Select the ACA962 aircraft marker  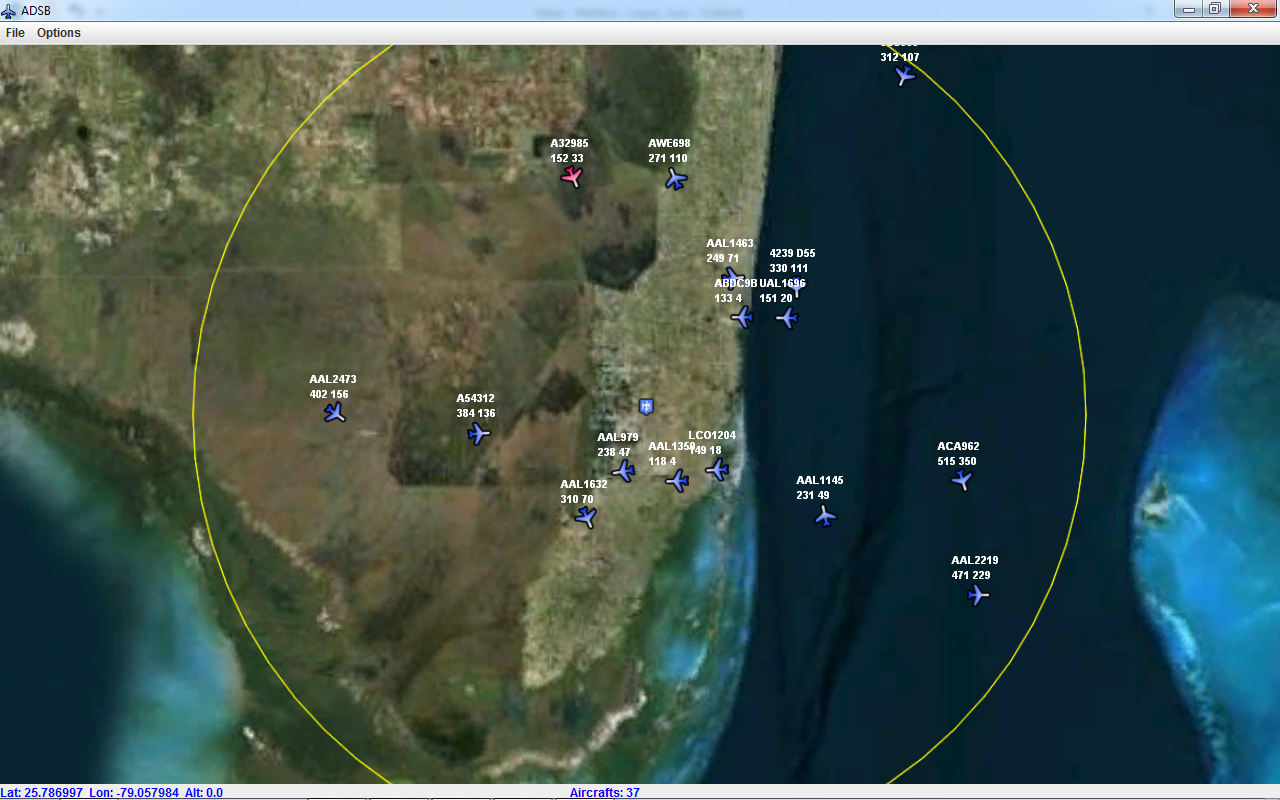coord(961,480)
